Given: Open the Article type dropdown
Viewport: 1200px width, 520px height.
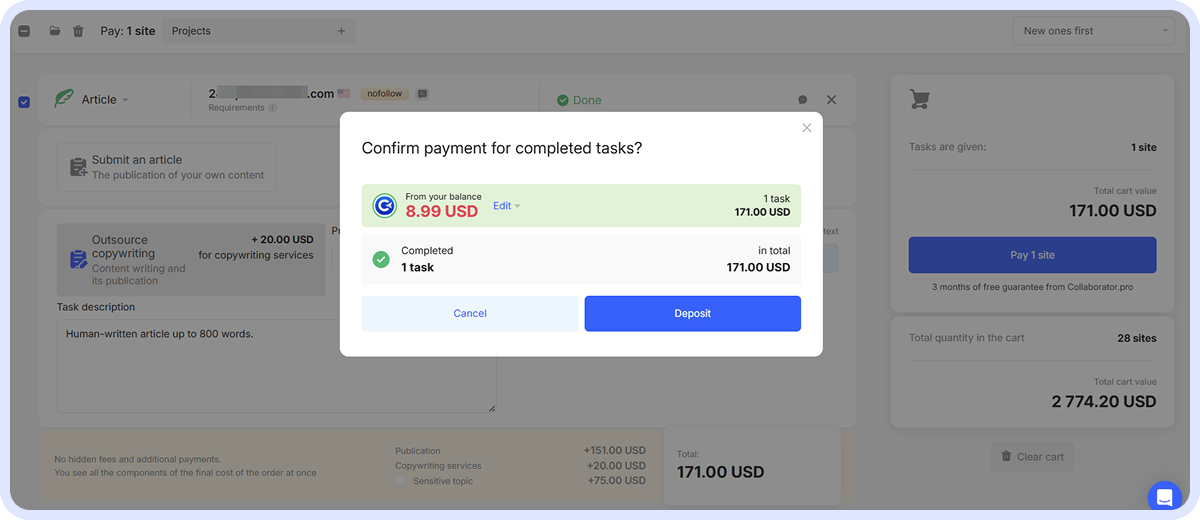Looking at the screenshot, I should (x=104, y=100).
